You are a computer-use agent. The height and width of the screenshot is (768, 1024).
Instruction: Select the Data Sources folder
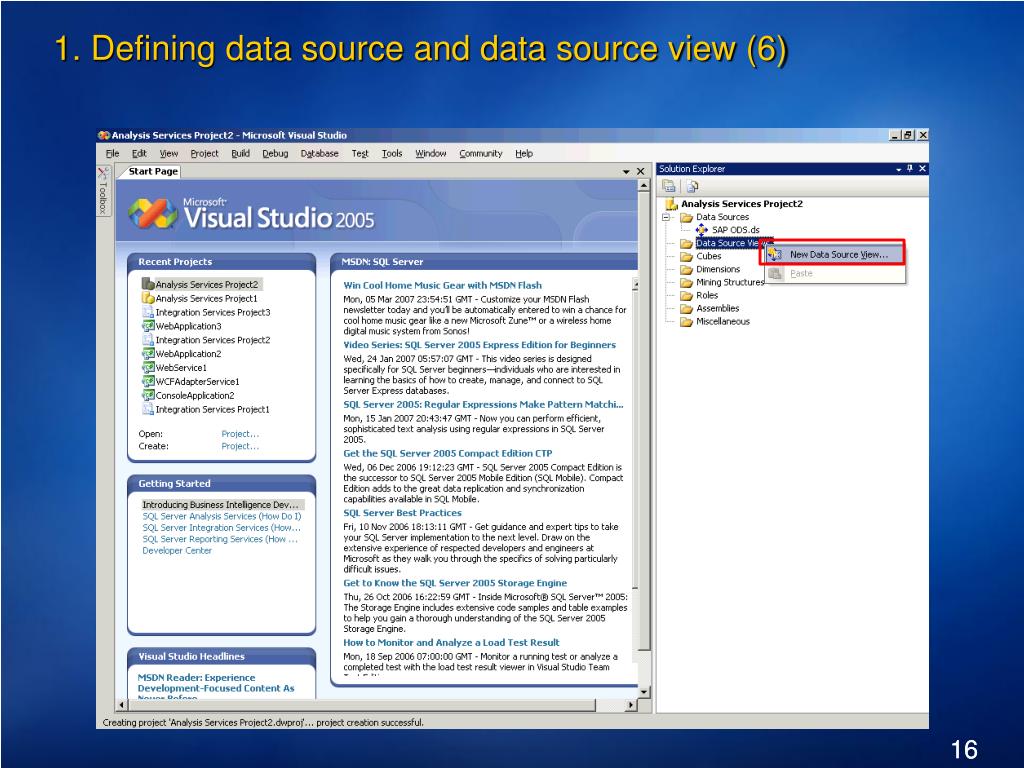[x=722, y=217]
